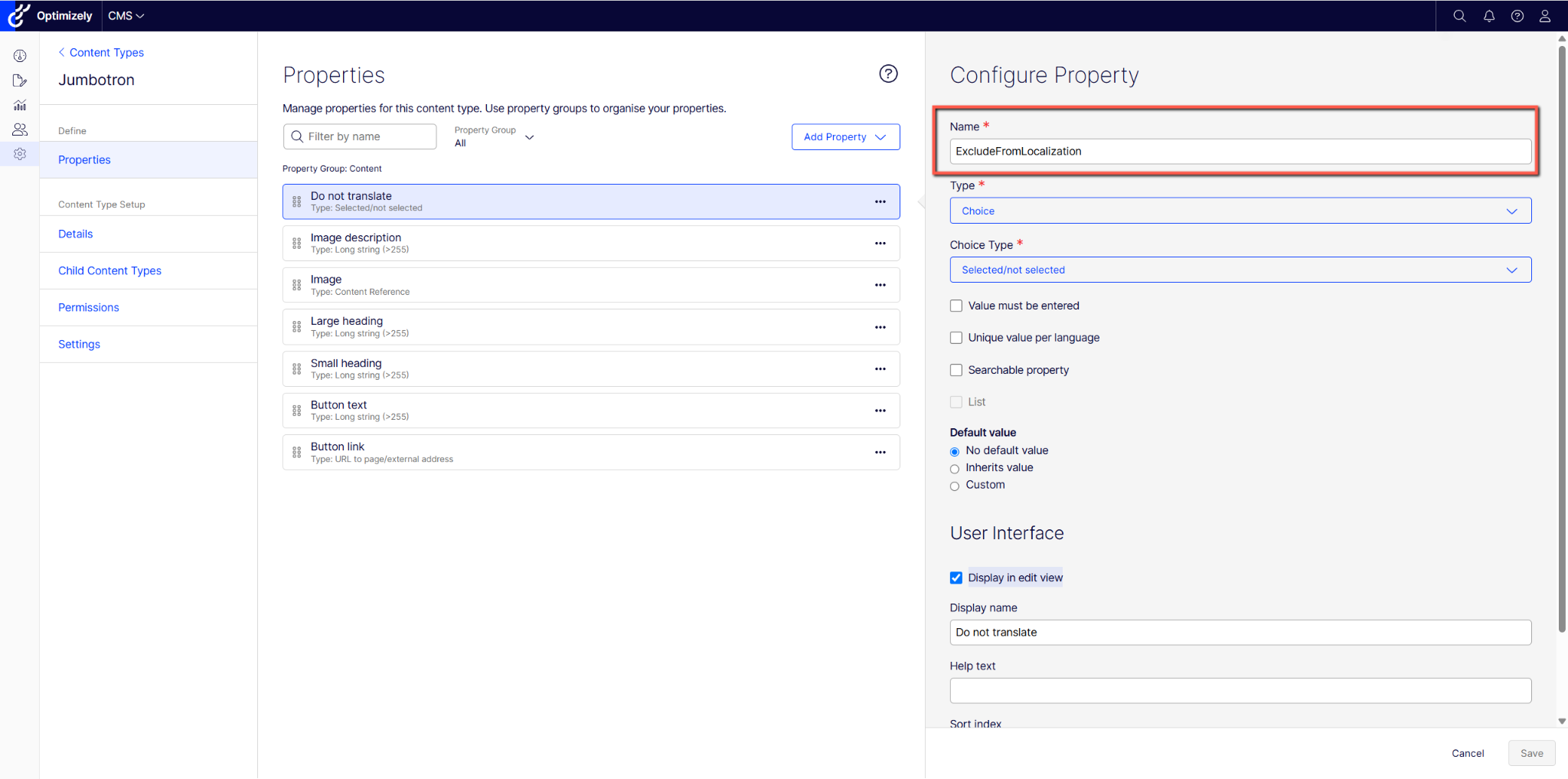Screen dimensions: 1568x779
Task: Click the Display name input field
Action: tap(1240, 633)
